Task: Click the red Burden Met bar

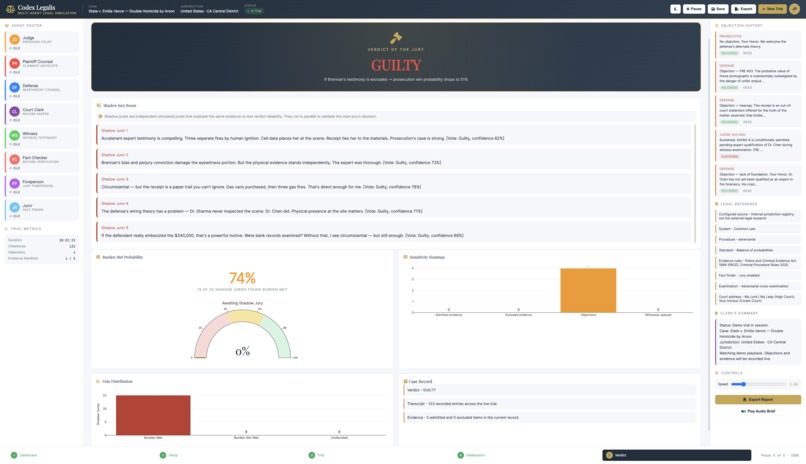Action: tap(153, 415)
